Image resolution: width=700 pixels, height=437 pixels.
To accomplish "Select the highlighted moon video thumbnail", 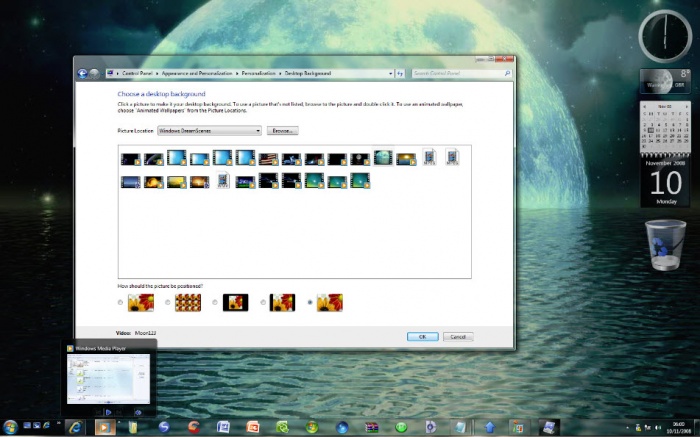I will tap(383, 158).
